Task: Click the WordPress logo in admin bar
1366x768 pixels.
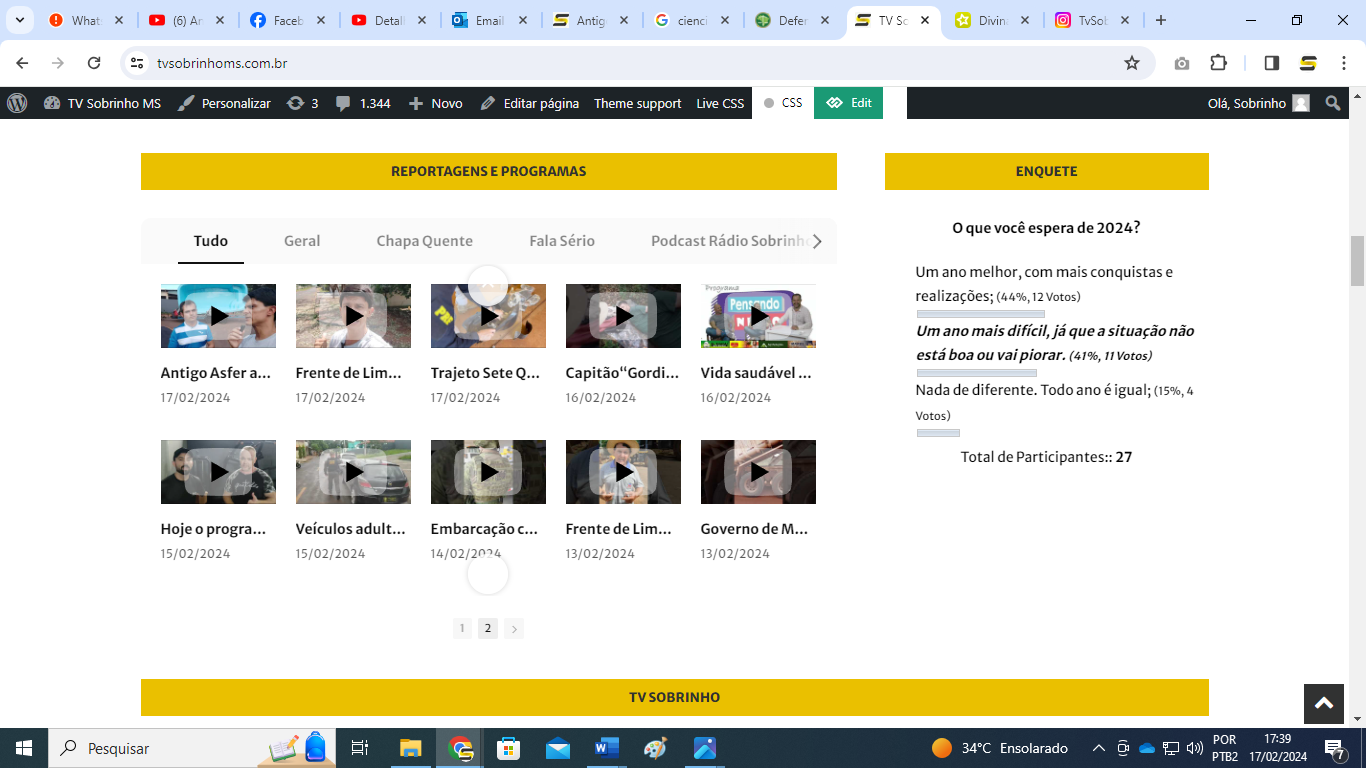Action: pos(17,103)
